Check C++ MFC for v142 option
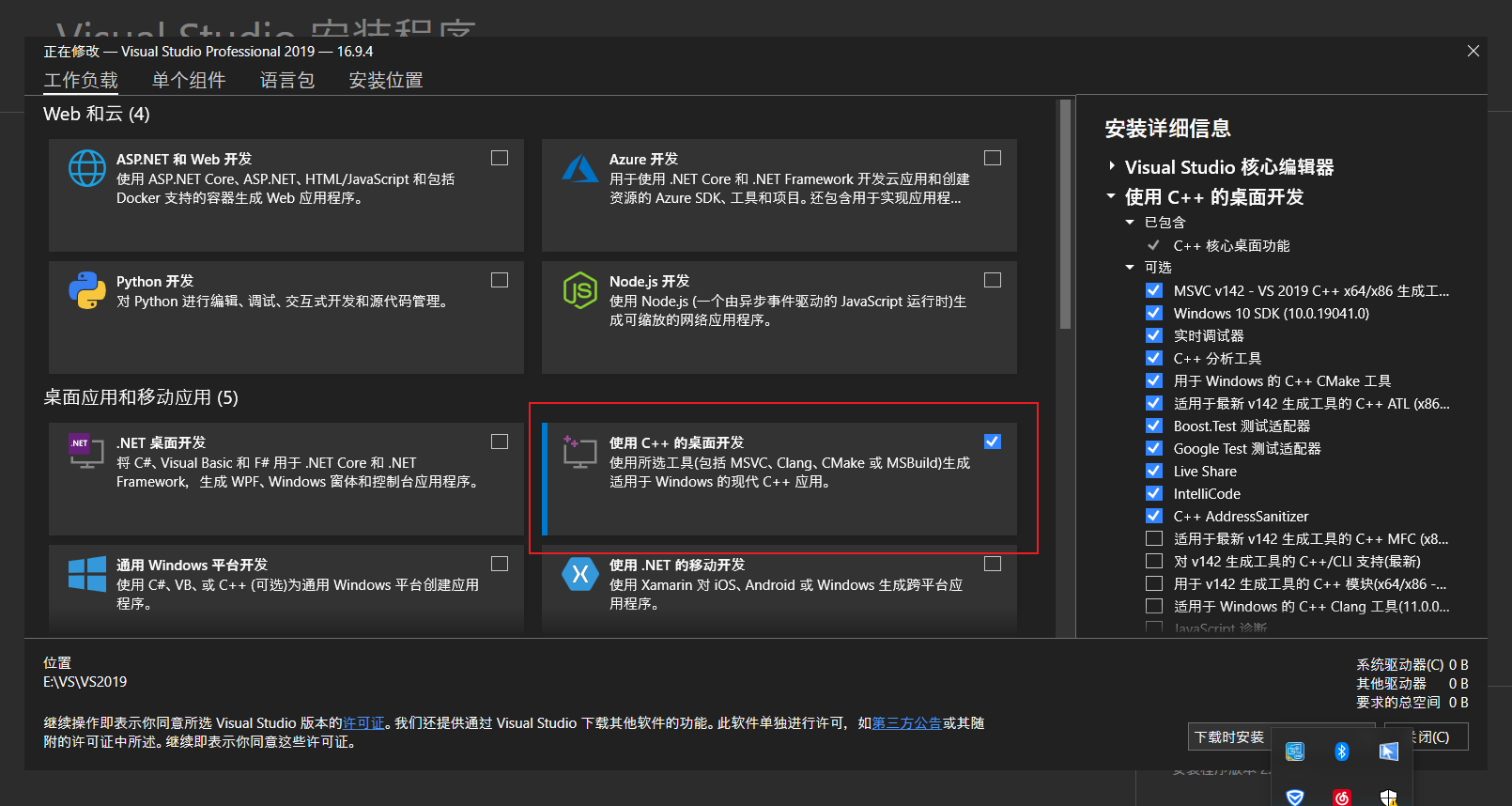 click(x=1154, y=538)
